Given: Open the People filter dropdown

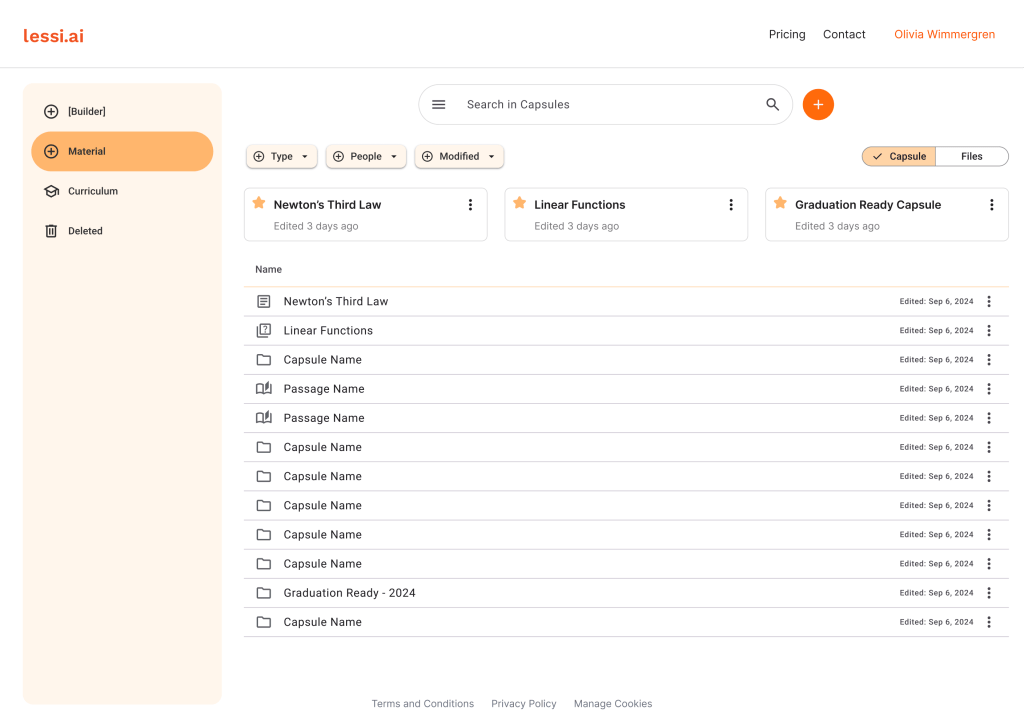Looking at the screenshot, I should click(365, 156).
